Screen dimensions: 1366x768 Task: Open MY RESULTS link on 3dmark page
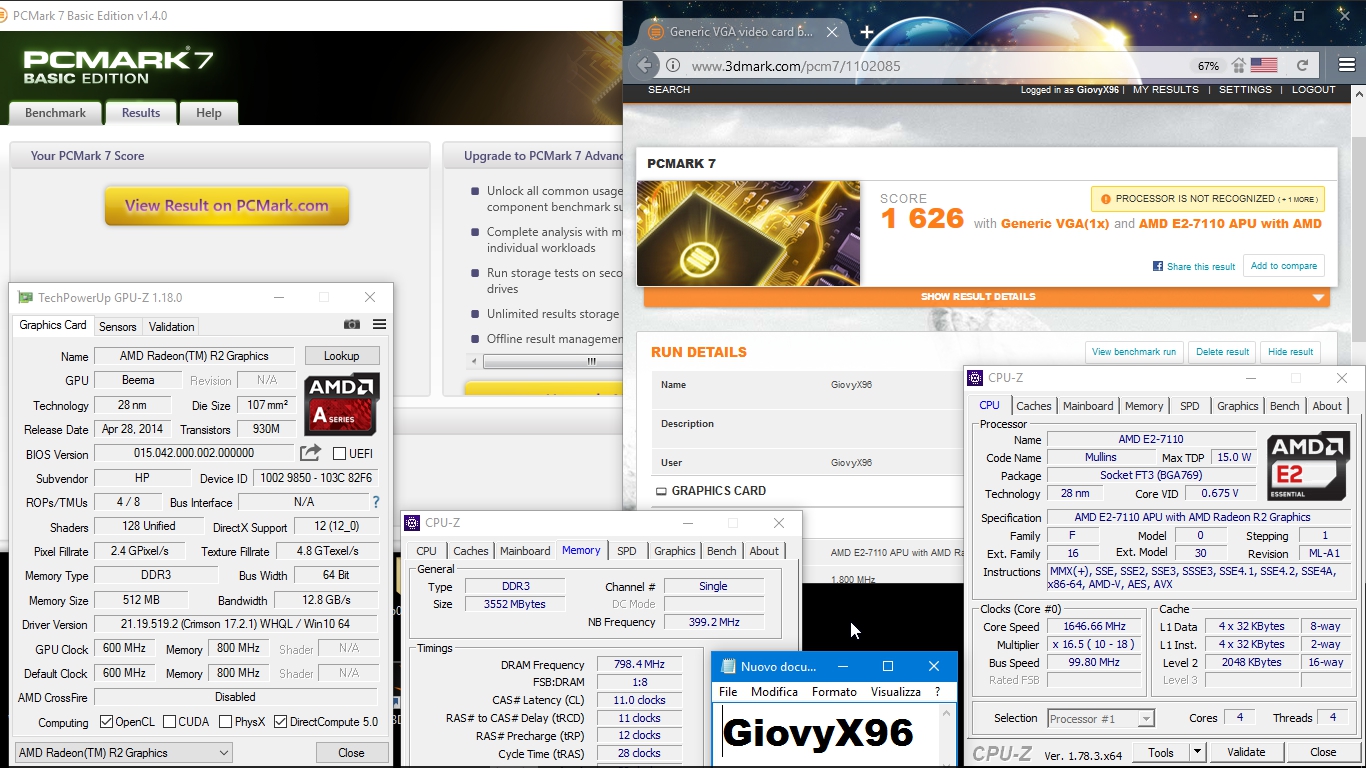click(x=1165, y=90)
